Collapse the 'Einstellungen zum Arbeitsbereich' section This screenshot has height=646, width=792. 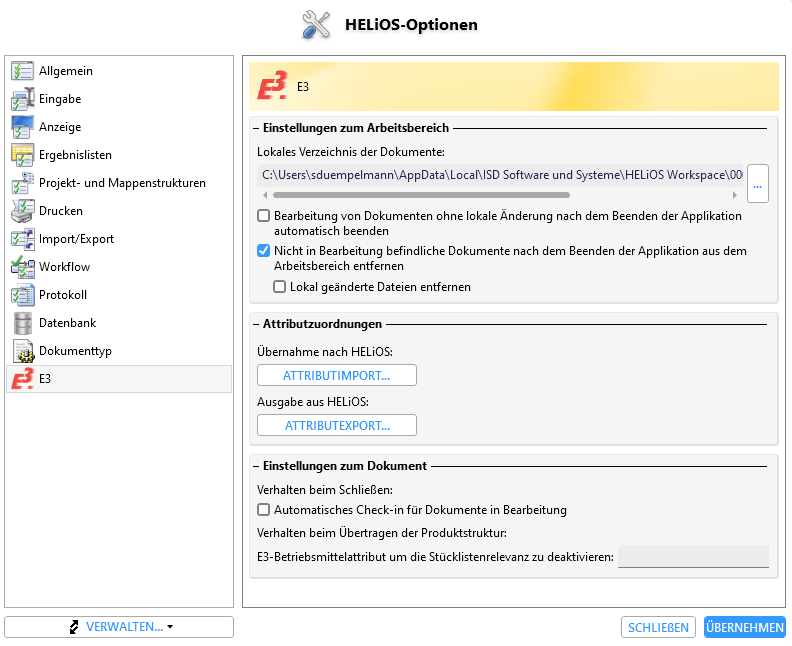tap(256, 128)
